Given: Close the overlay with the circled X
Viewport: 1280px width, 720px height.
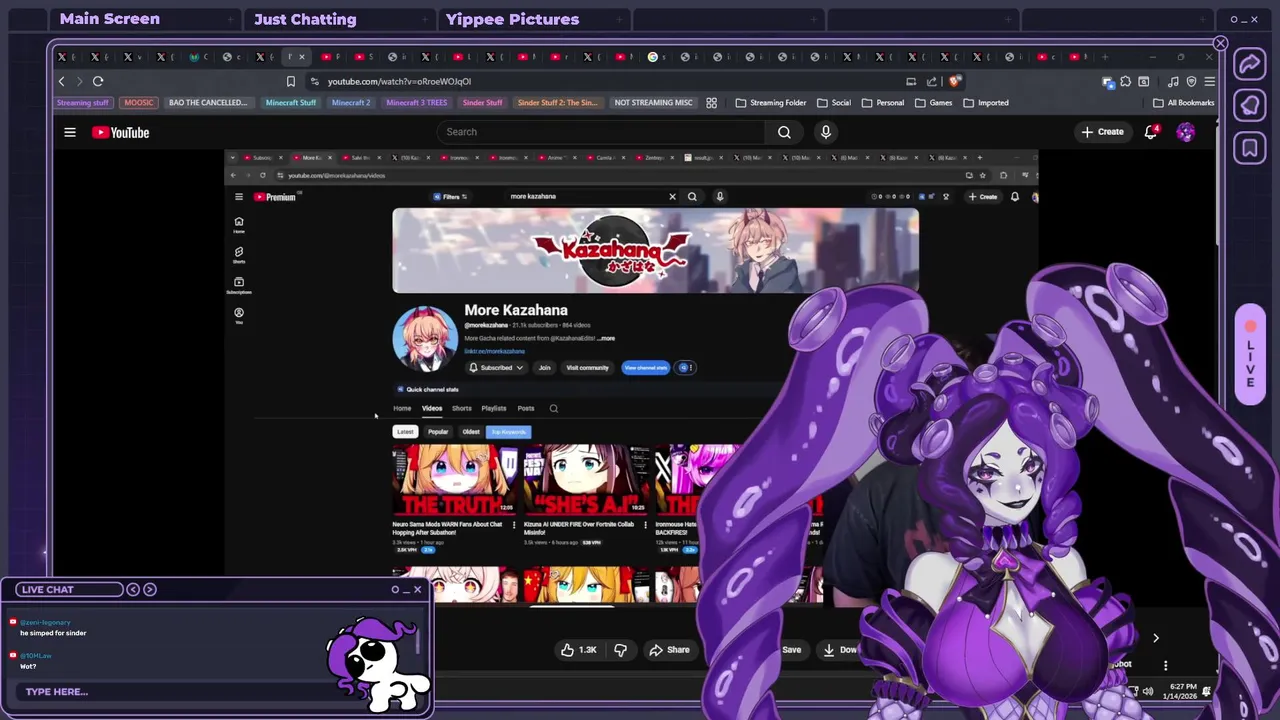Looking at the screenshot, I should [x=1220, y=43].
